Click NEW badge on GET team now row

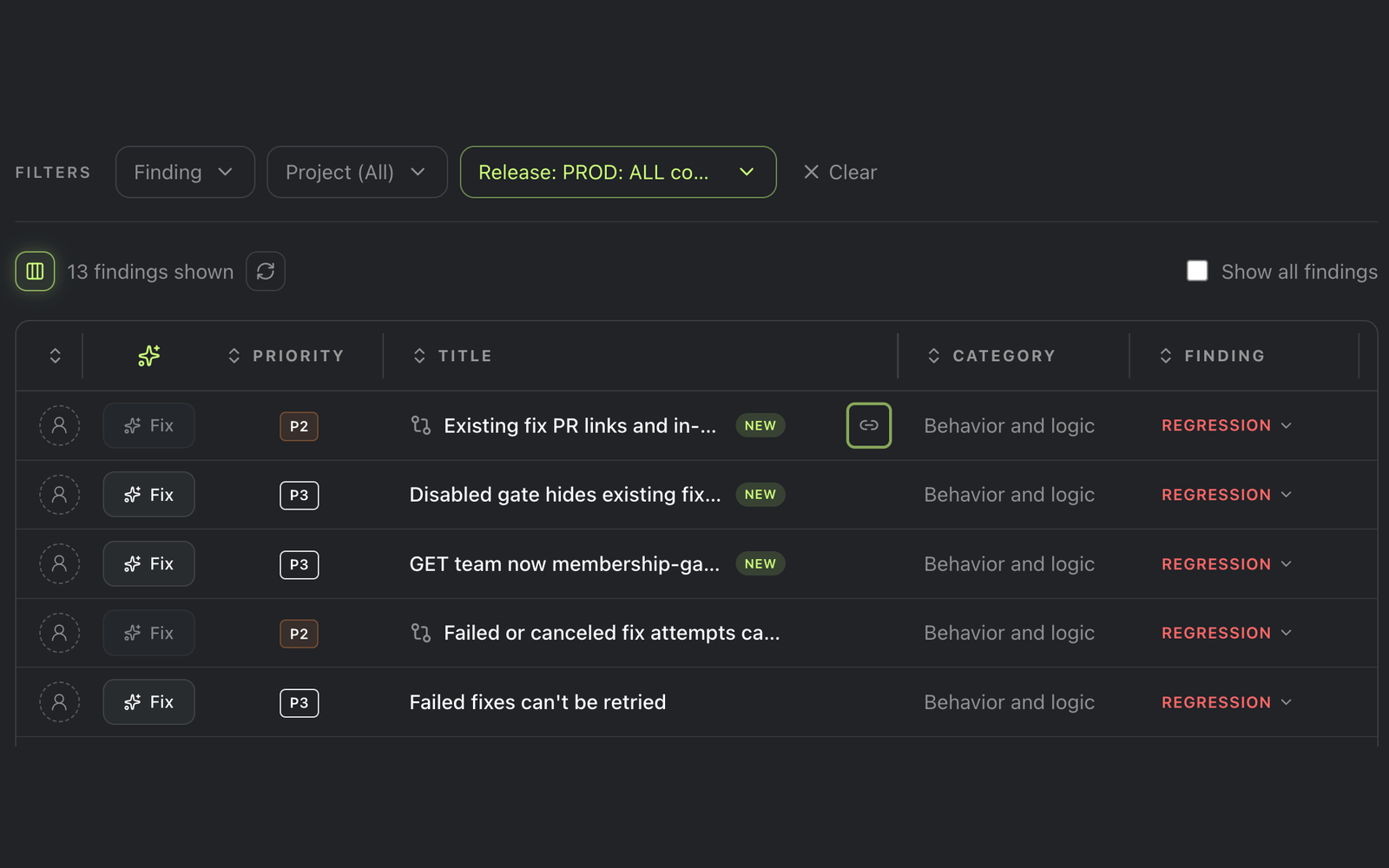760,564
